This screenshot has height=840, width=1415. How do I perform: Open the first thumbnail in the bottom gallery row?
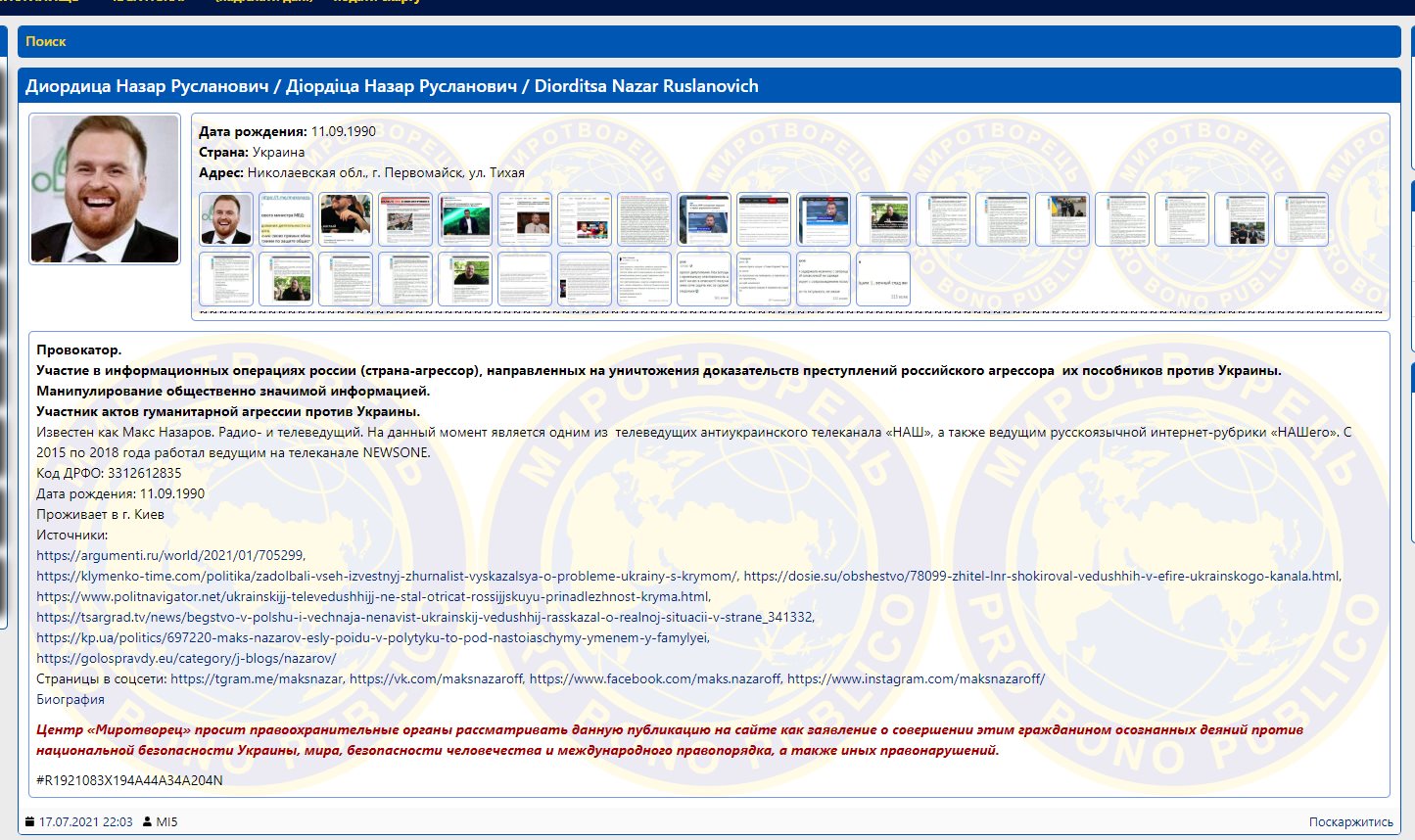[x=226, y=279]
